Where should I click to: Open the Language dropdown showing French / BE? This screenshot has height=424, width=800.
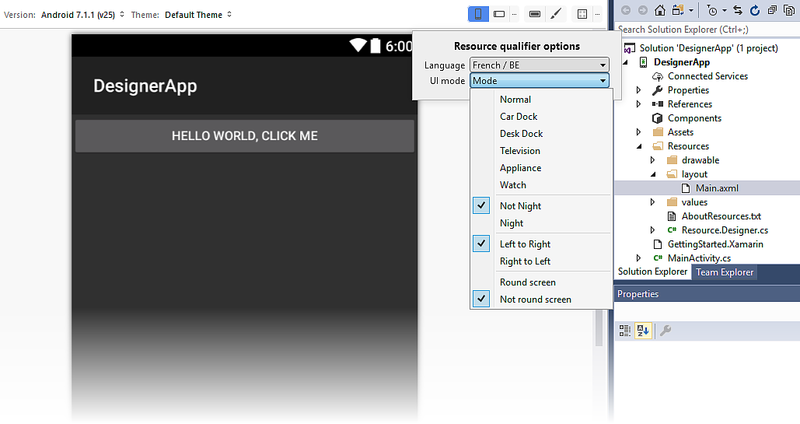click(x=539, y=65)
